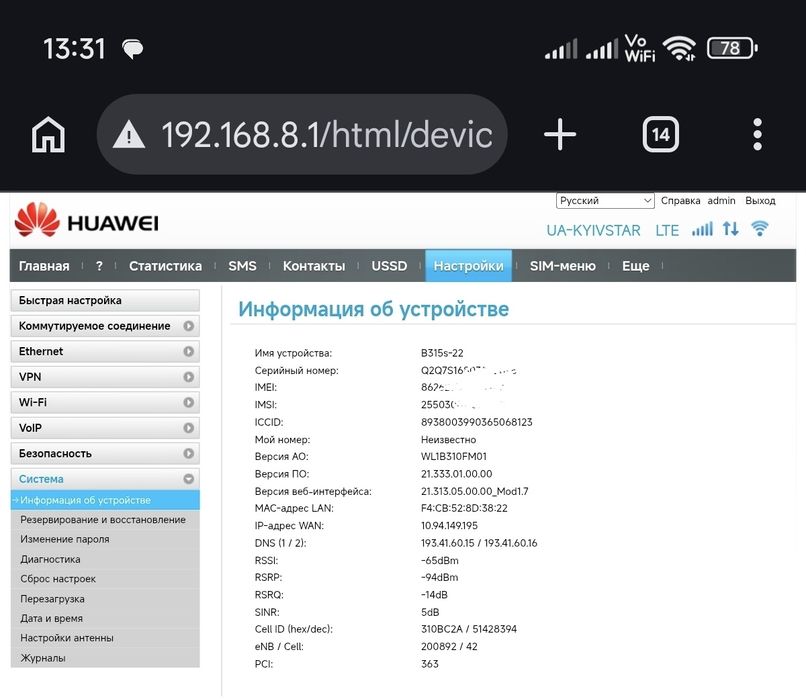Expand Коммутируемое соединение section
This screenshot has width=806, height=699.
click(x=105, y=326)
